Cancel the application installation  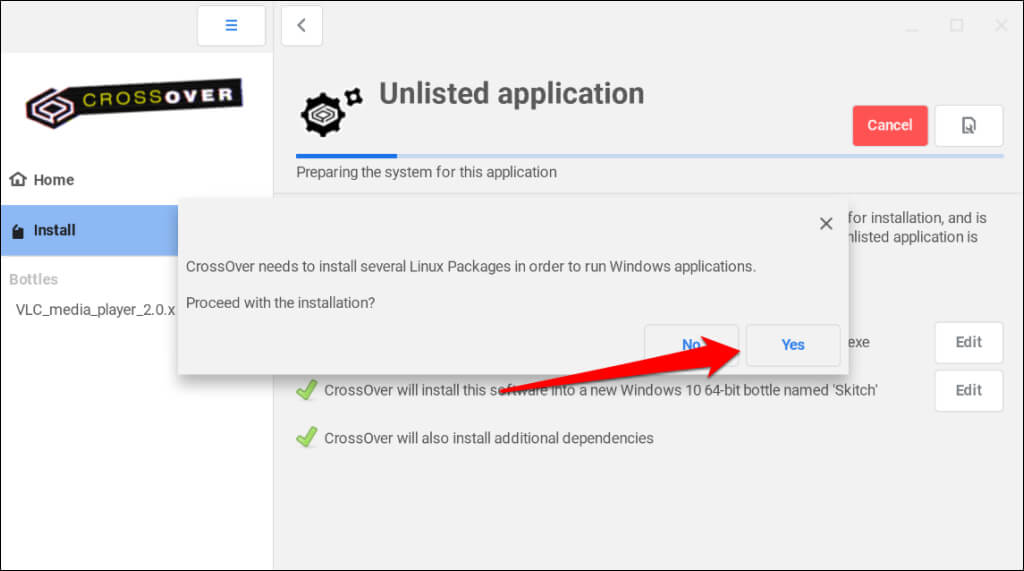click(889, 126)
